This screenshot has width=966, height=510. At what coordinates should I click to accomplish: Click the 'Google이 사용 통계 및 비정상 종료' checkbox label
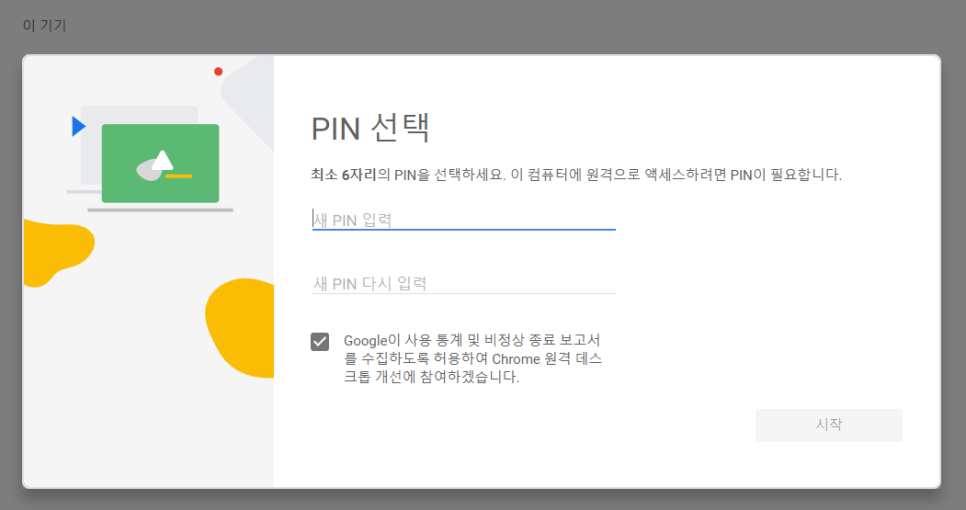pos(473,358)
